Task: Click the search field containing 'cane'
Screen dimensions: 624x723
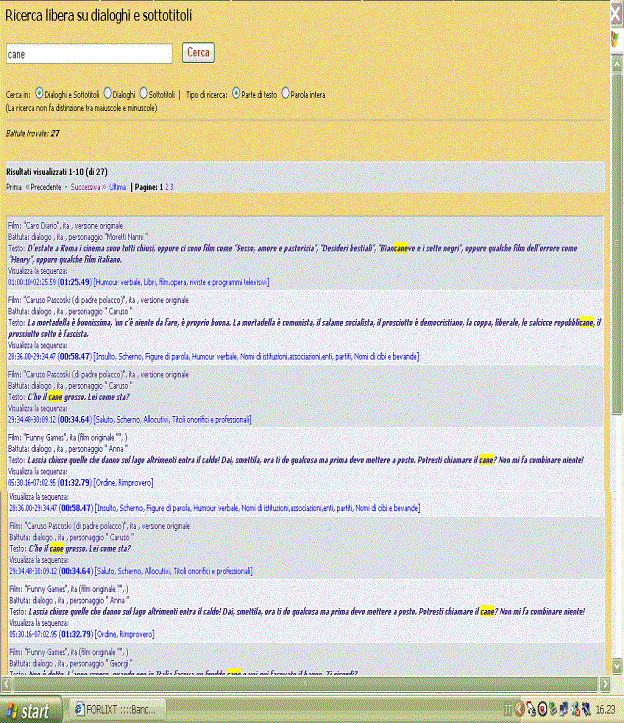Action: 88,54
